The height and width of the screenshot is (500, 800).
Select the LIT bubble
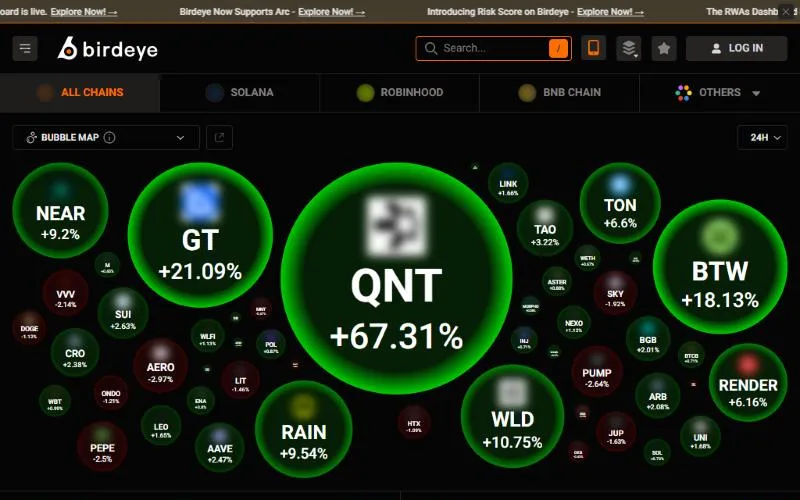point(240,380)
